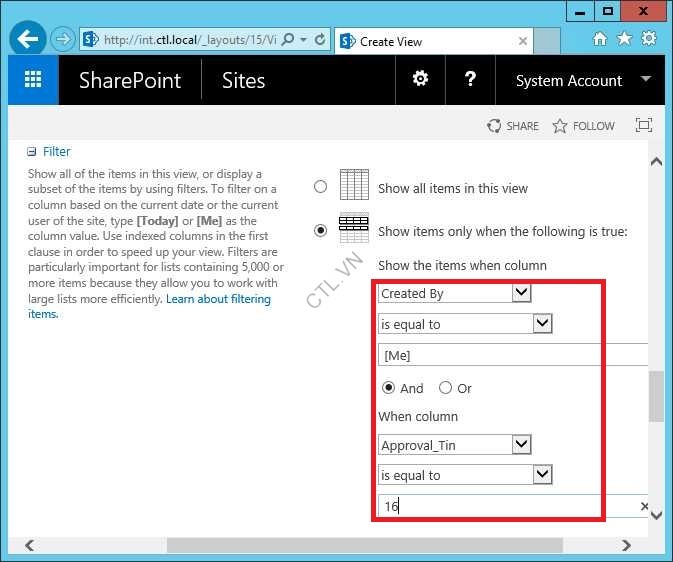Select the 'Or' radio button

coord(445,388)
